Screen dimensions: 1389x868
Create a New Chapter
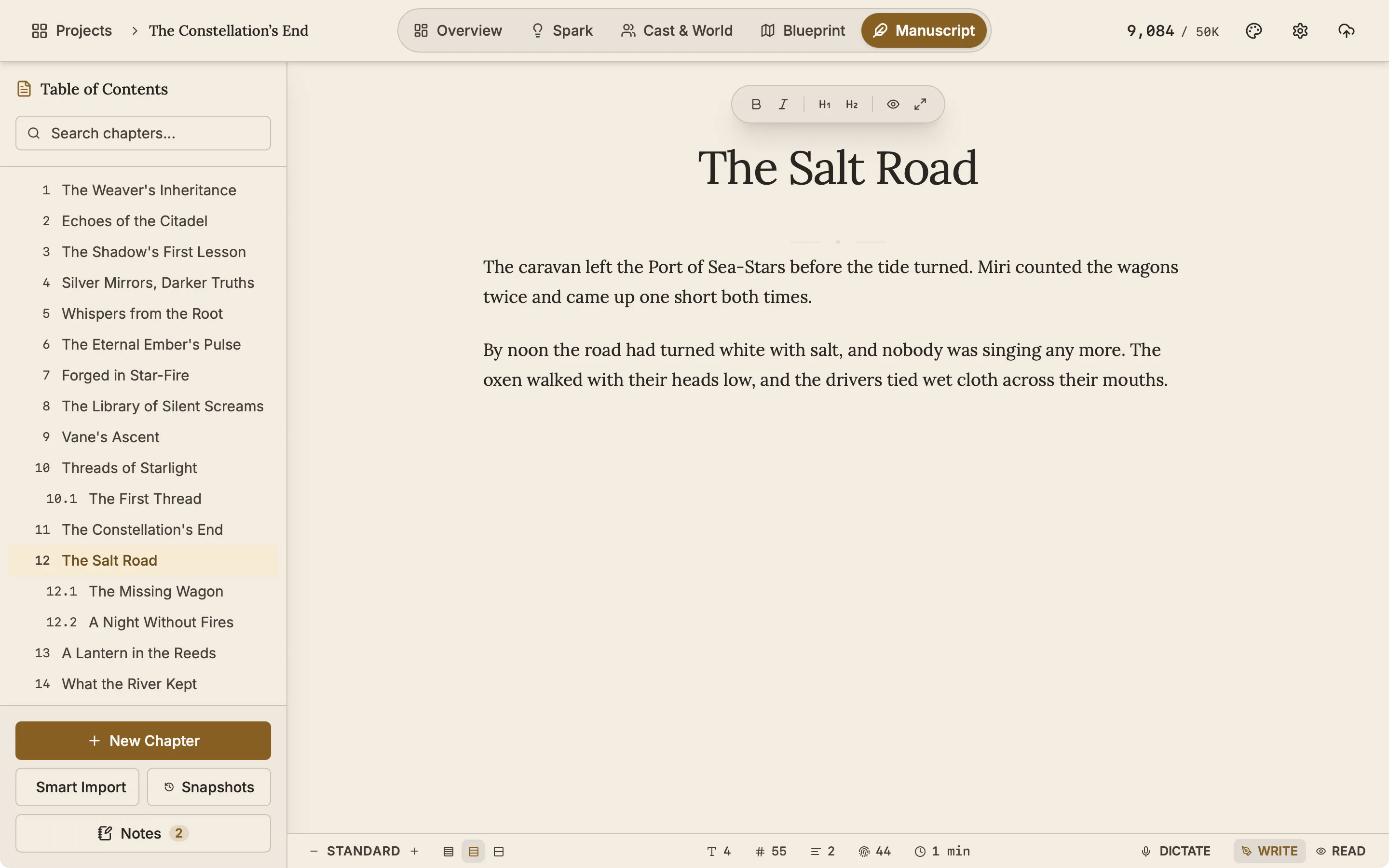(143, 741)
